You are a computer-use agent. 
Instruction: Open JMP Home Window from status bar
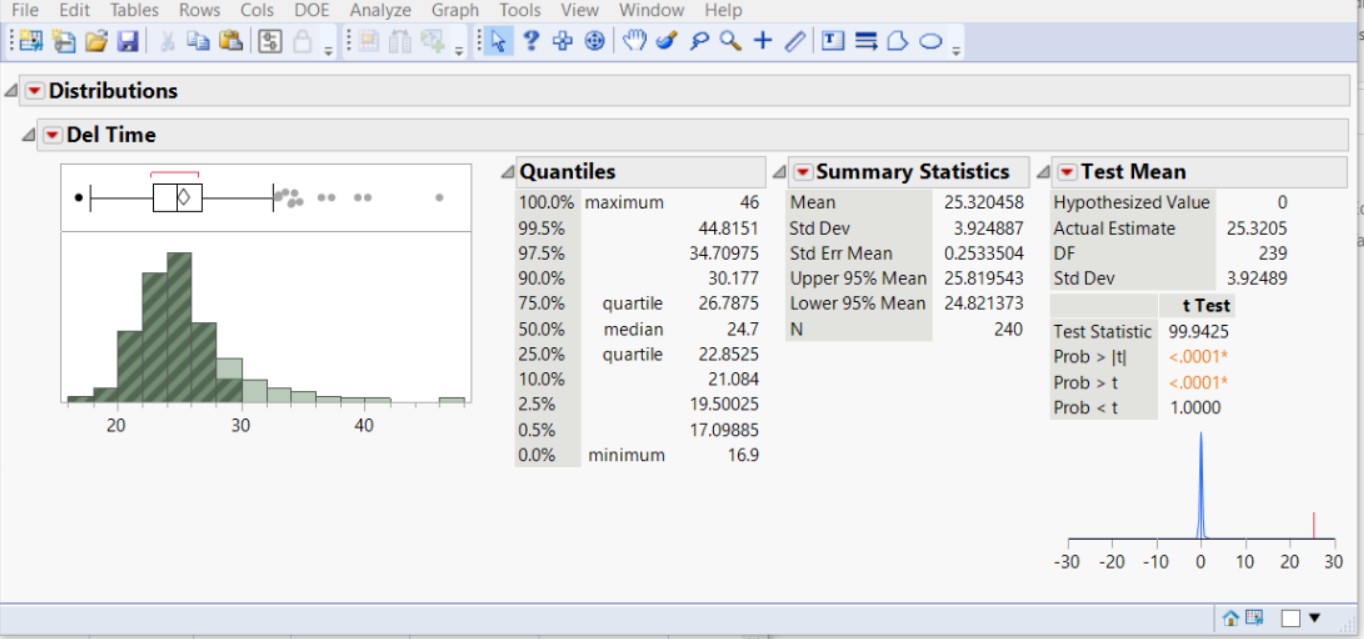(x=1231, y=618)
